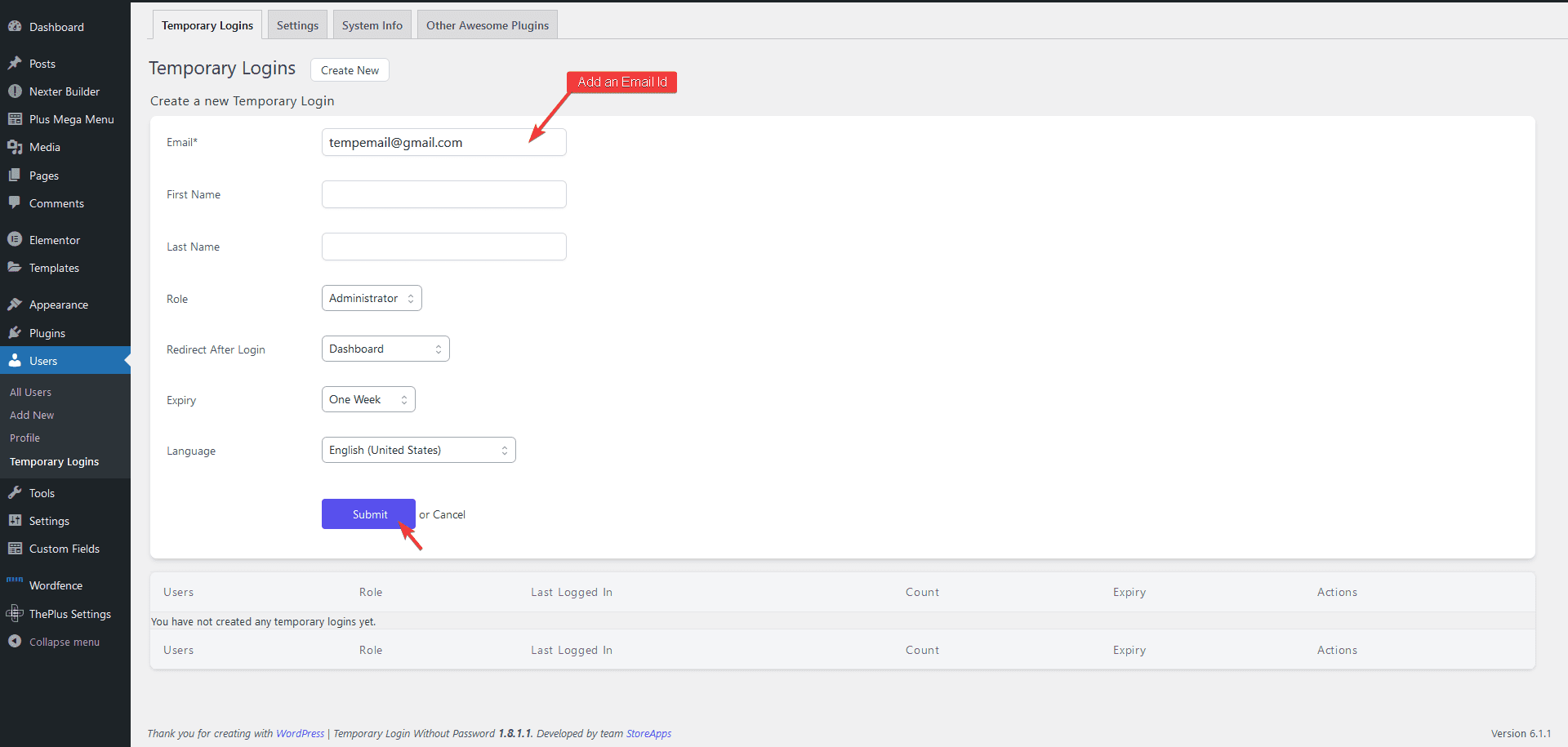Expand the Redirect After Login dropdown
The image size is (1568, 747).
pos(385,349)
